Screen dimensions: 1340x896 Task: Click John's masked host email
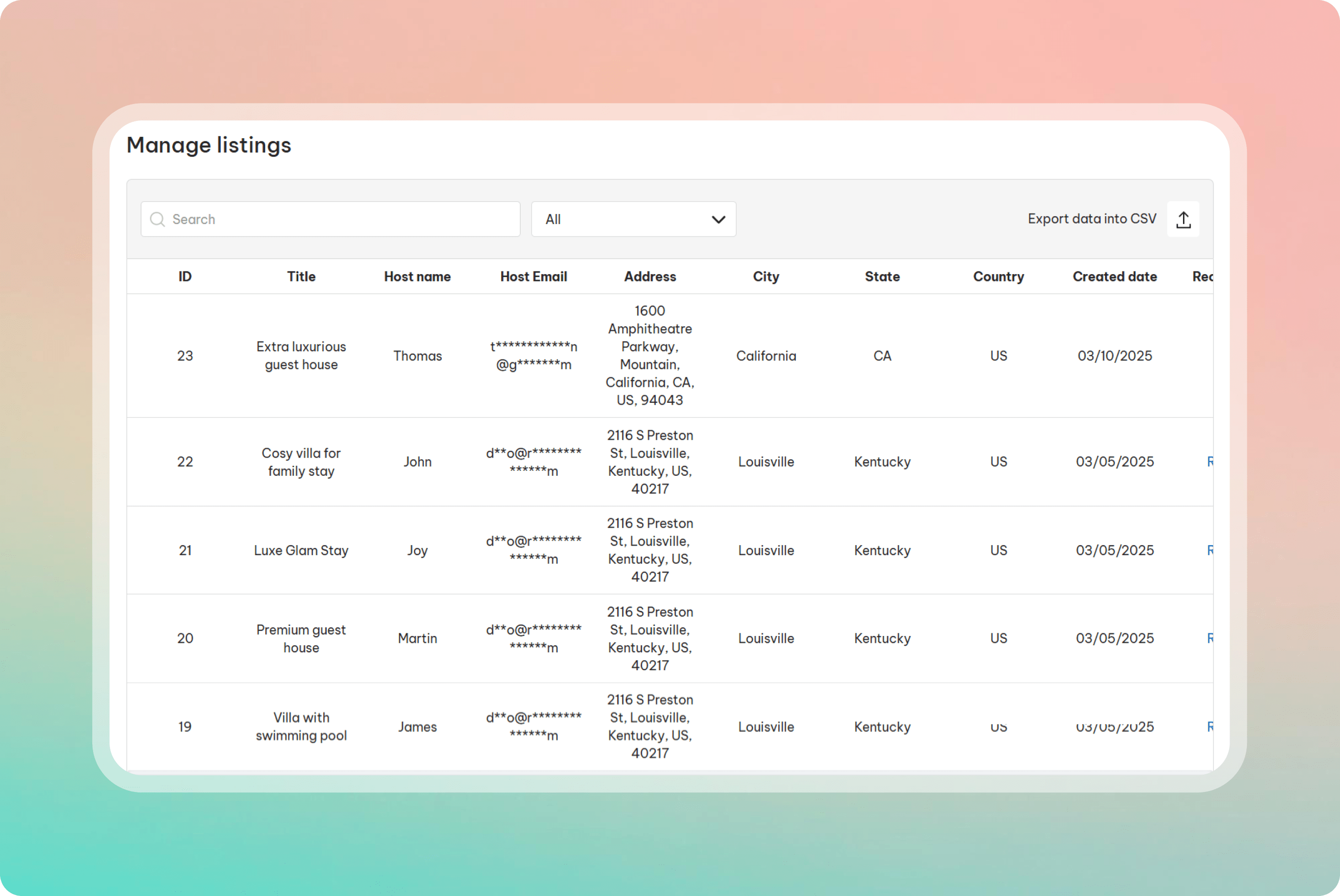(534, 462)
